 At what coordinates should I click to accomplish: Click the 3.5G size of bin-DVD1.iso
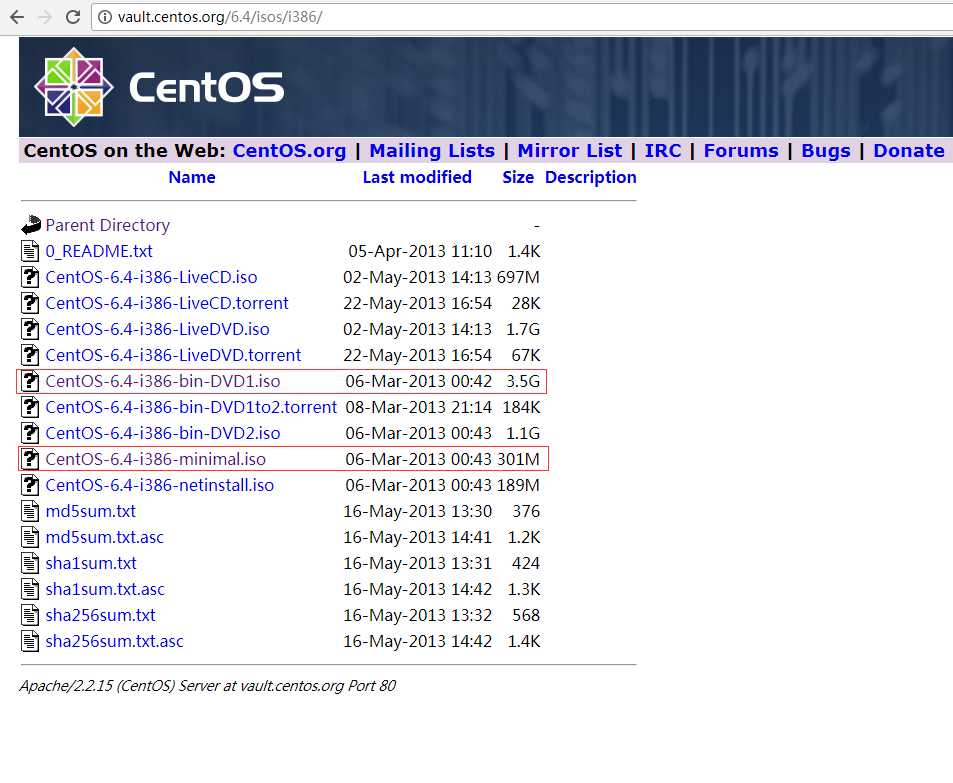click(523, 381)
